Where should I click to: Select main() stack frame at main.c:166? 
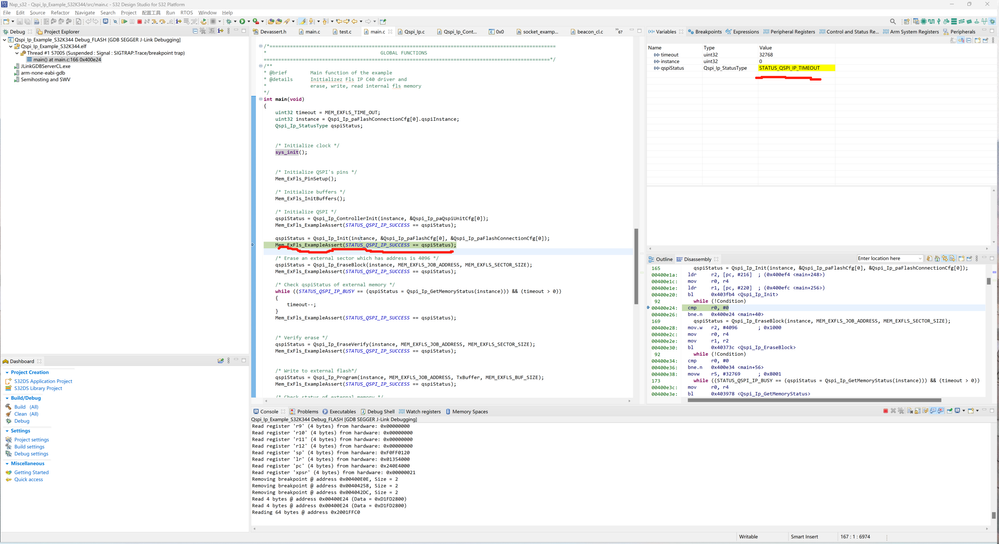66,59
